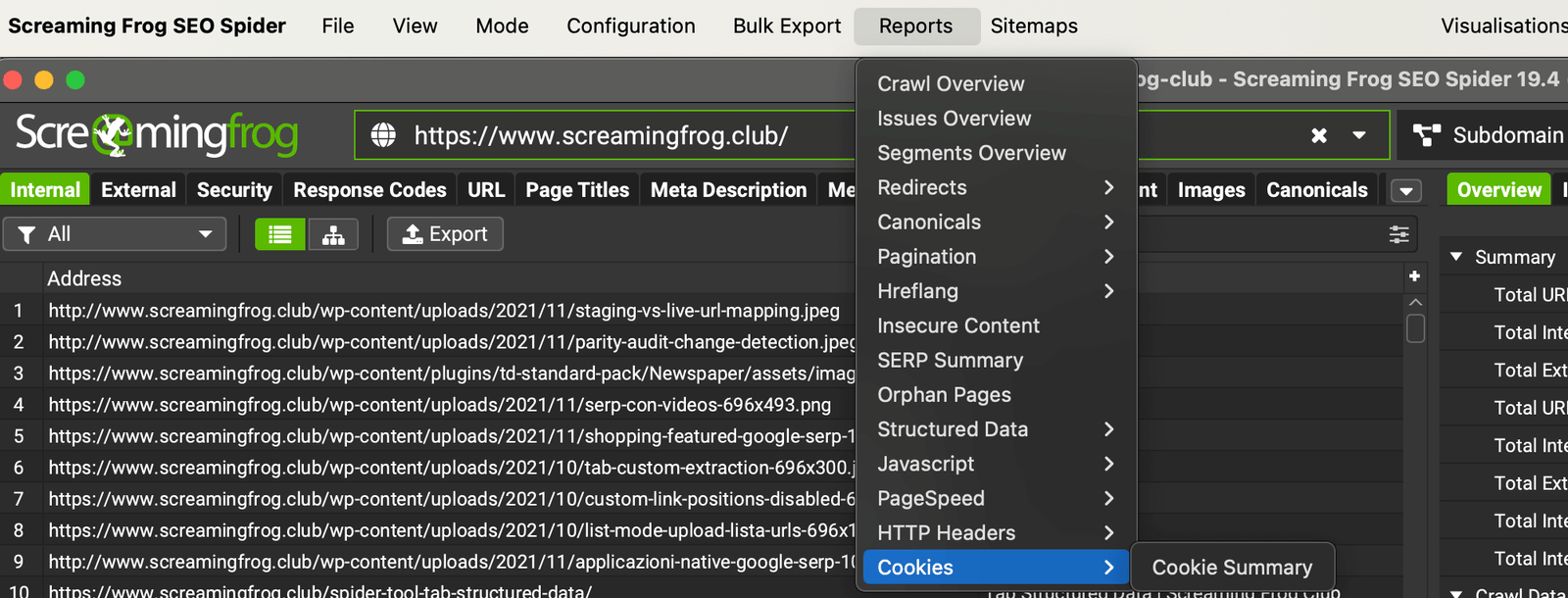
Task: Collapse the Crawl Data section
Action: tap(1456, 593)
